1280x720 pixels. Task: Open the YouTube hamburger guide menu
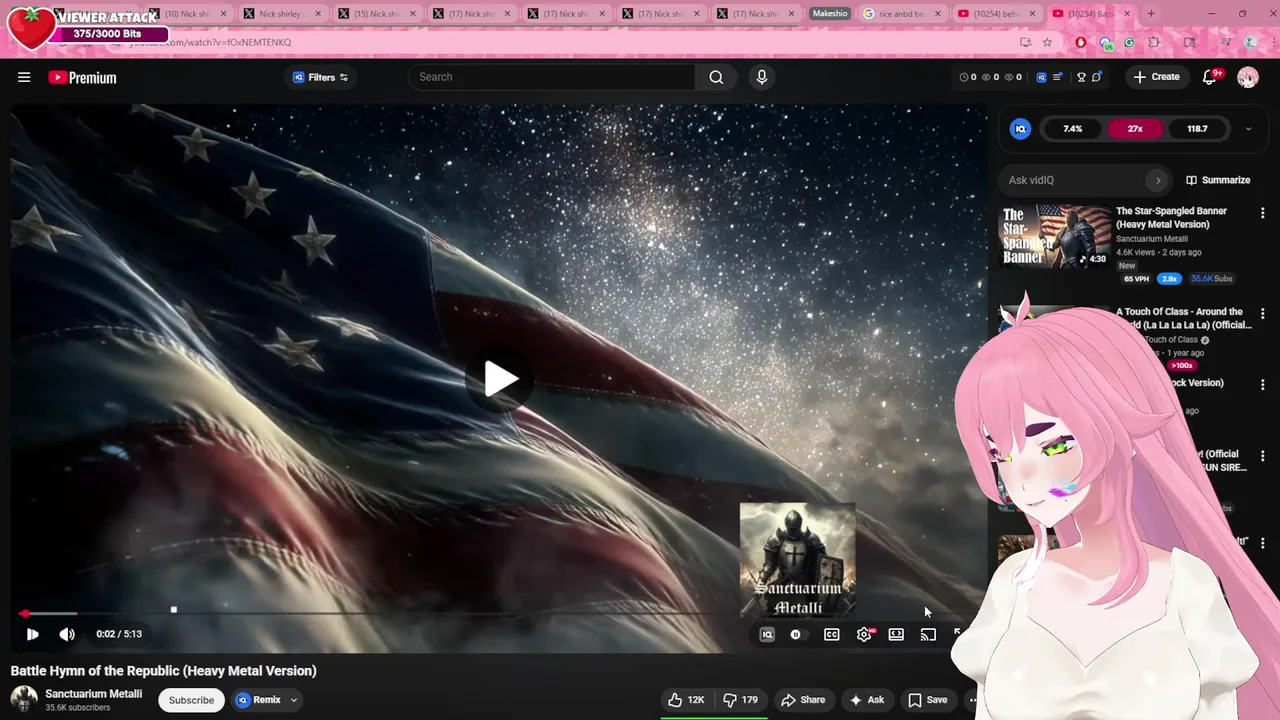[x=24, y=77]
